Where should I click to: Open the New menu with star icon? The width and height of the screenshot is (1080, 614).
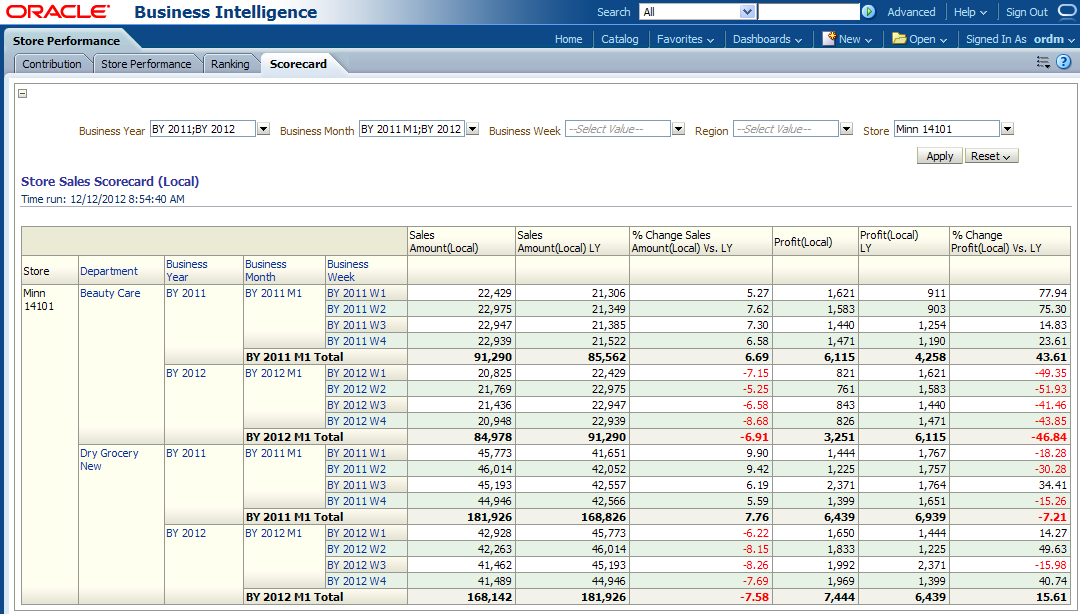point(847,39)
